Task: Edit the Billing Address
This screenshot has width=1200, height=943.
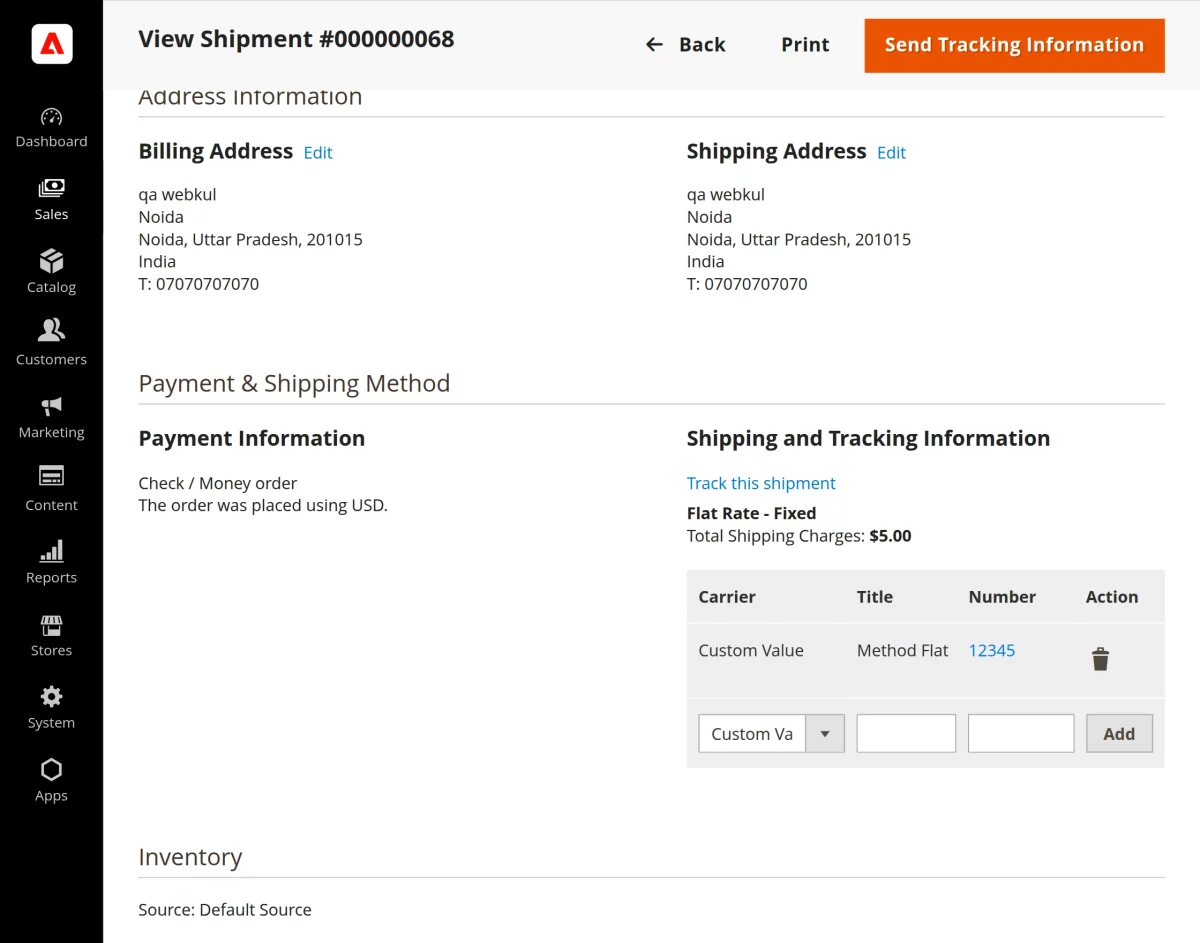Action: 318,153
